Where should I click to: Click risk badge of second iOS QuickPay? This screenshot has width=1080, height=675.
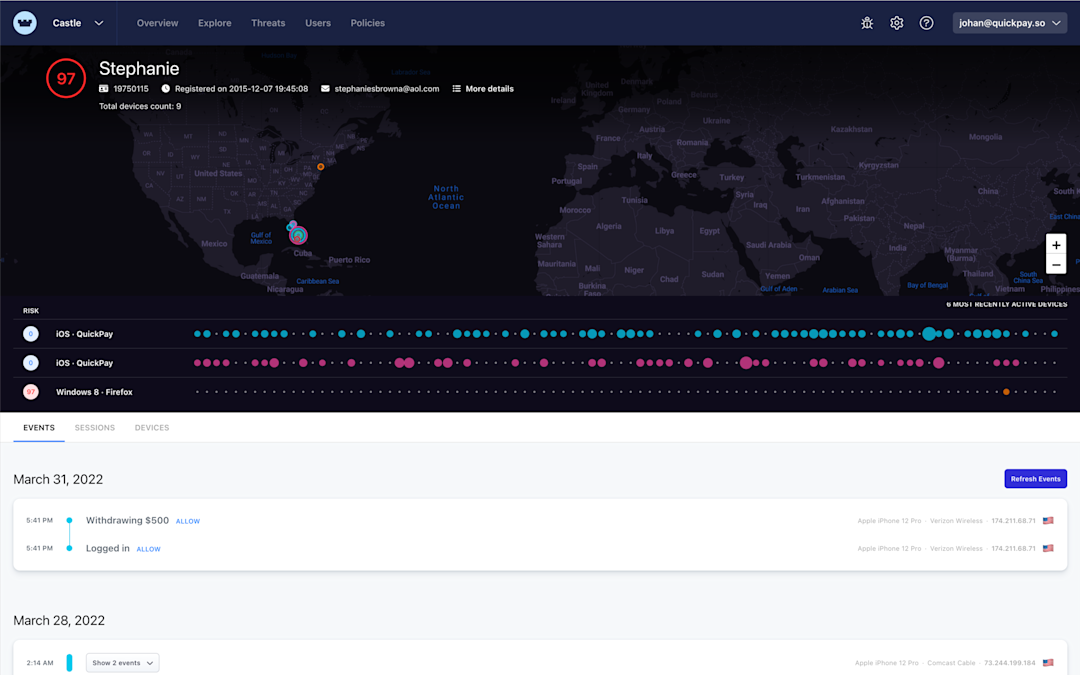pyautogui.click(x=30, y=363)
